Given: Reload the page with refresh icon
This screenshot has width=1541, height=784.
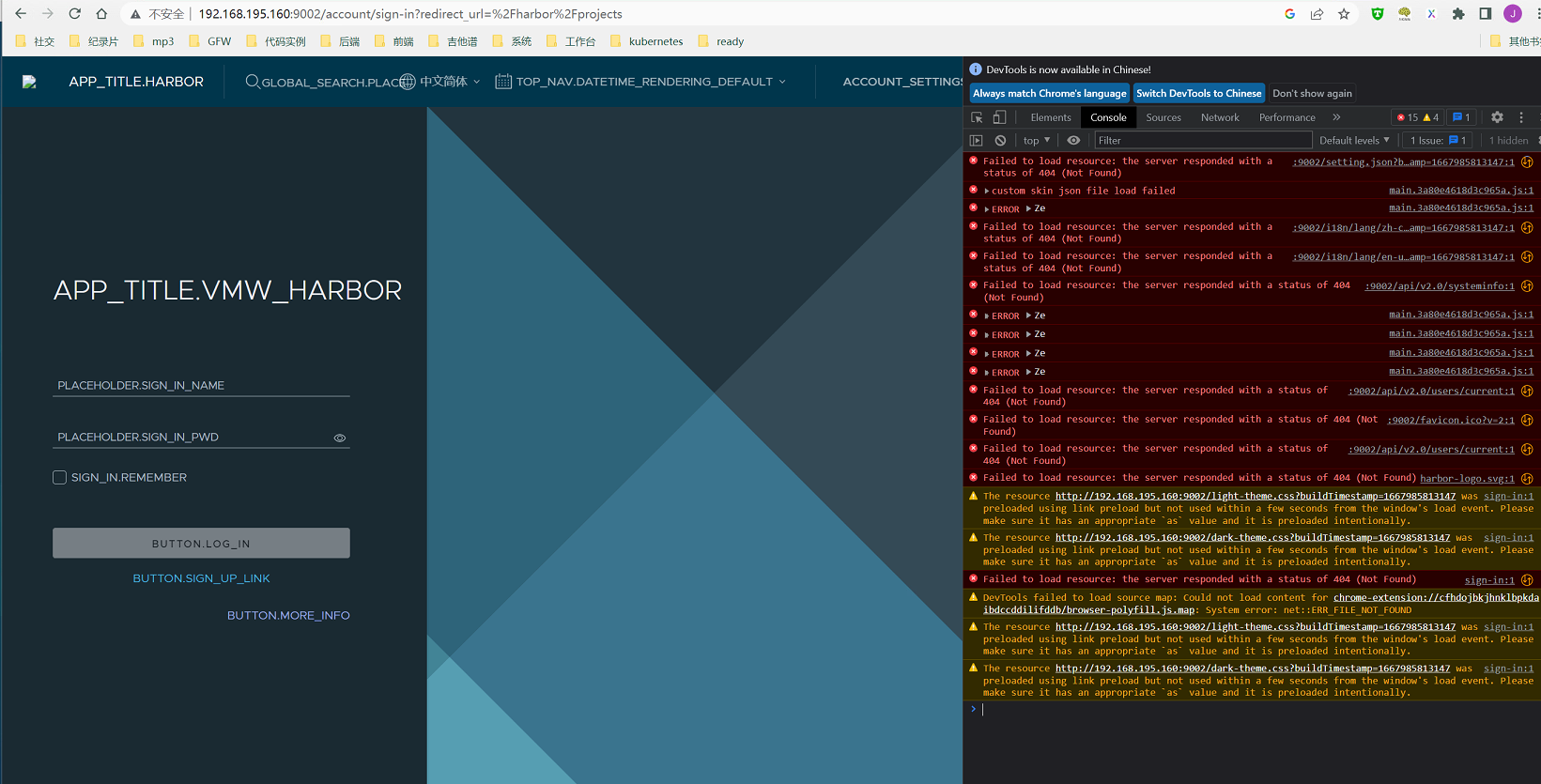Looking at the screenshot, I should coord(74,14).
